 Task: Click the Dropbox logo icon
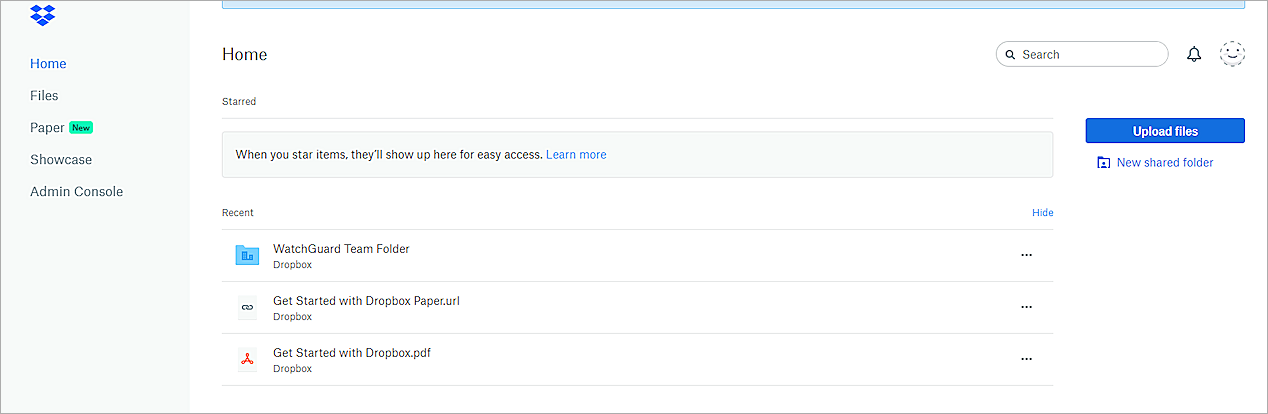(43, 15)
